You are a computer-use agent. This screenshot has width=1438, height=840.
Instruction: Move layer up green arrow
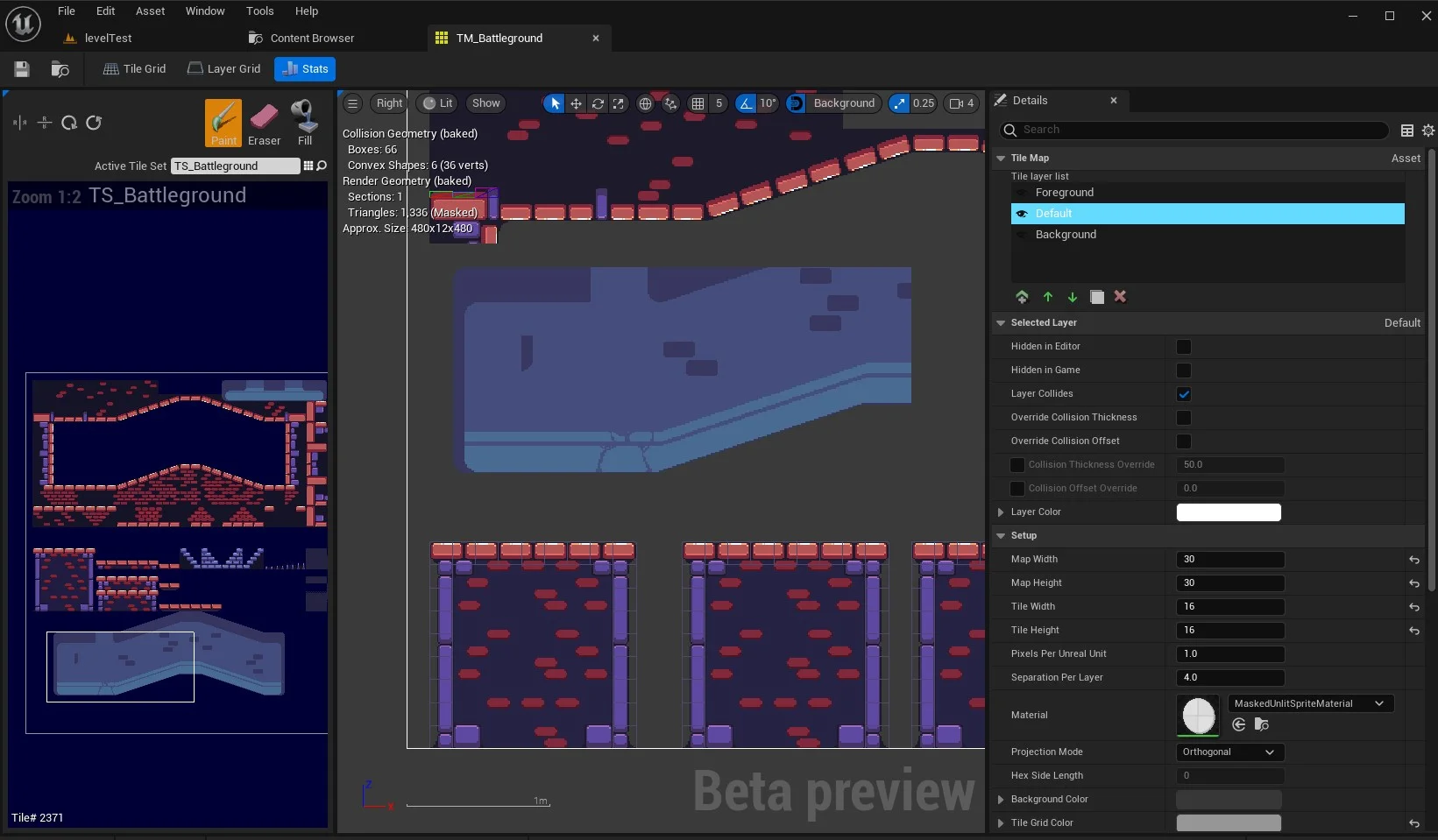pyautogui.click(x=1048, y=297)
